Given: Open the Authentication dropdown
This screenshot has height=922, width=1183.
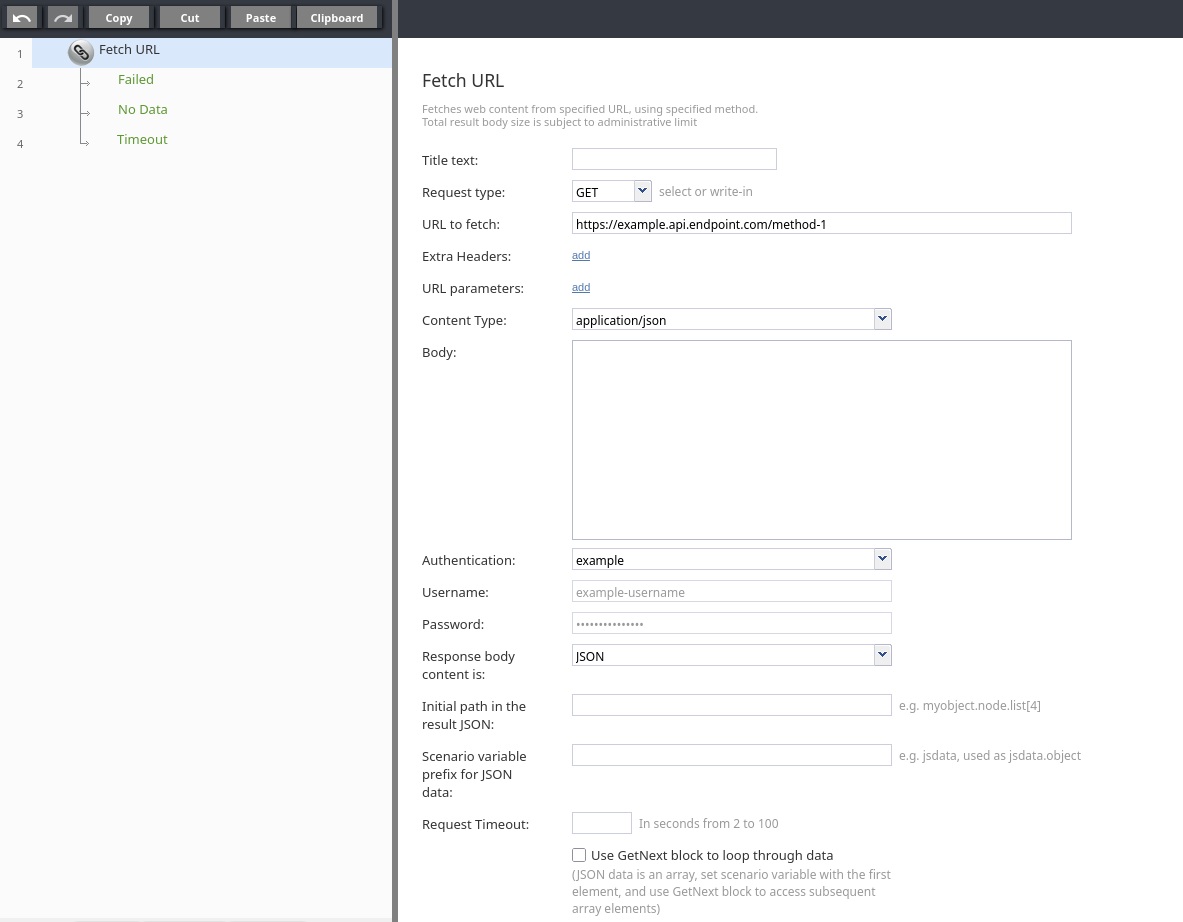Looking at the screenshot, I should point(882,559).
